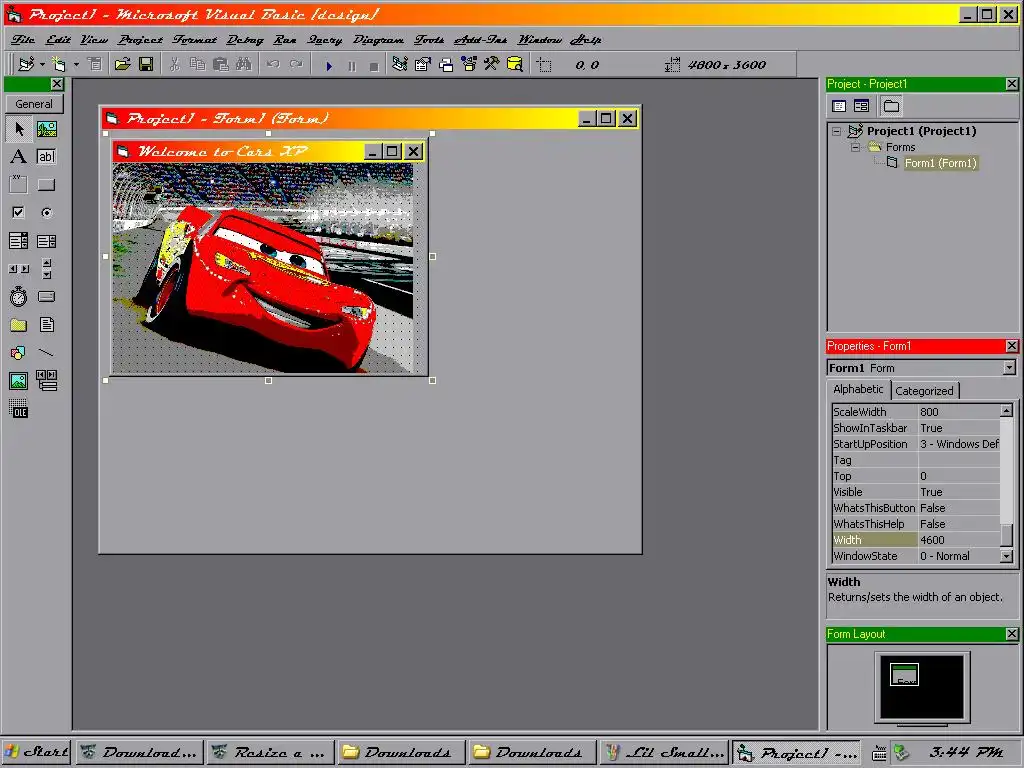
Task: Select the FileListBox control tool
Action: (46, 325)
